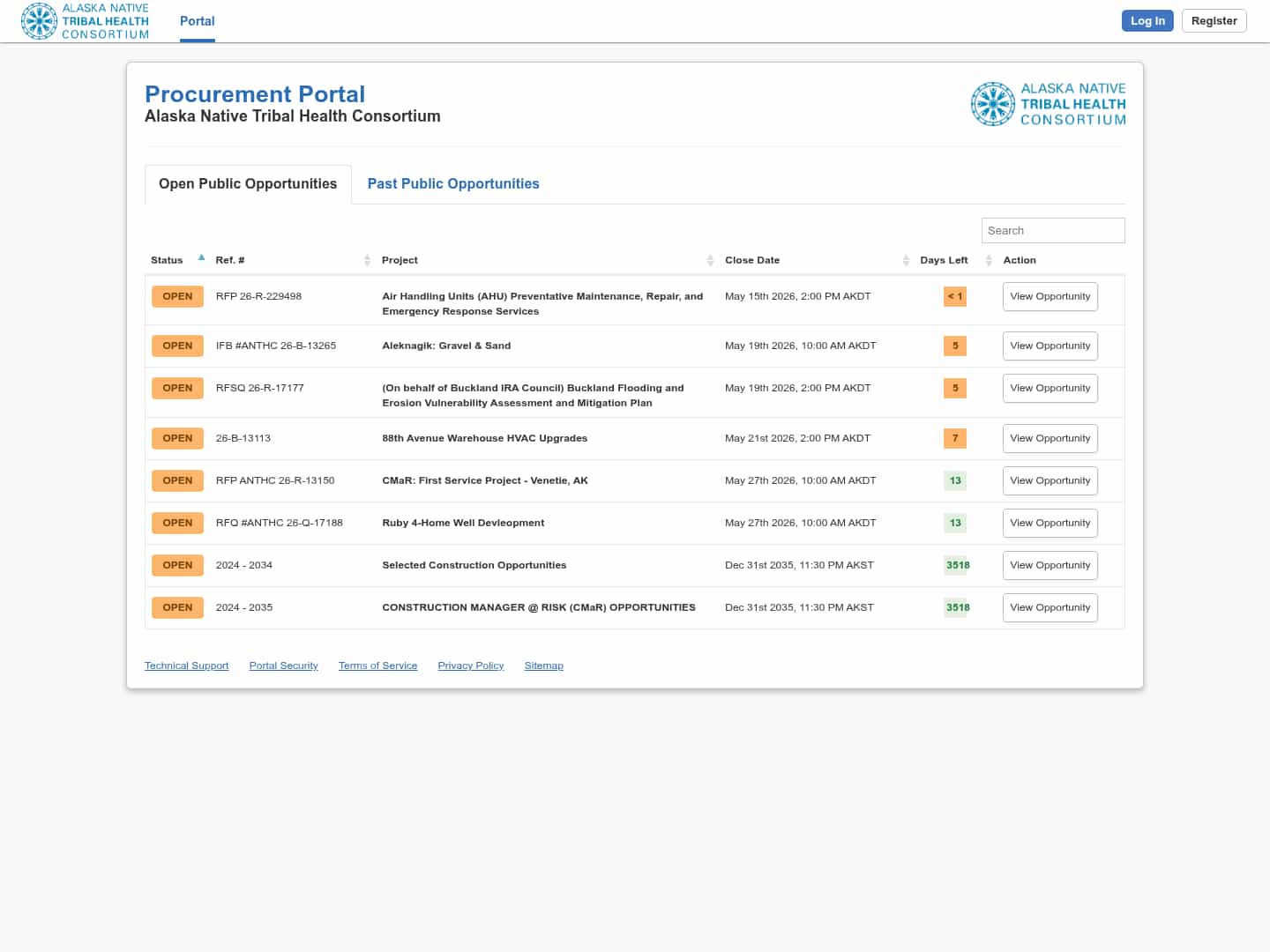Click the OPEN status badge for 2024 - 2034
This screenshot has height=952, width=1270.
(x=177, y=566)
